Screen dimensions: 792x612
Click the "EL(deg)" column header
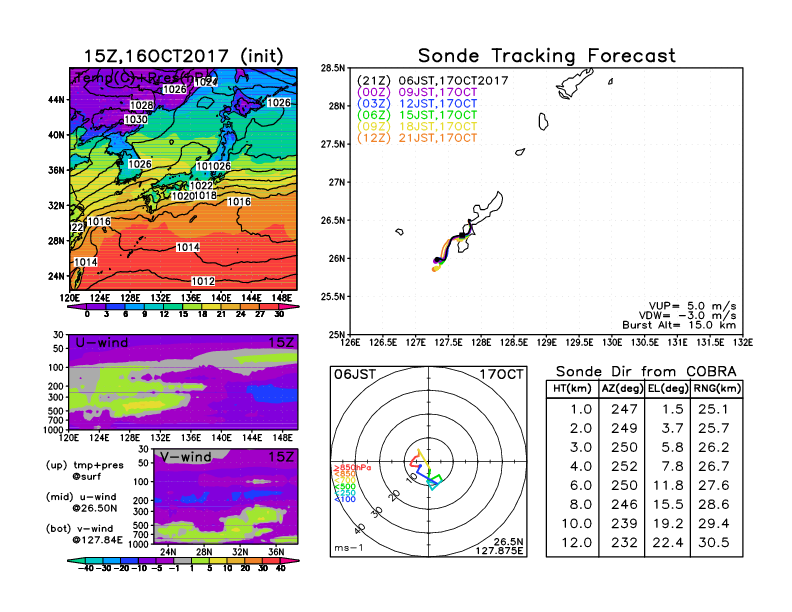click(668, 389)
